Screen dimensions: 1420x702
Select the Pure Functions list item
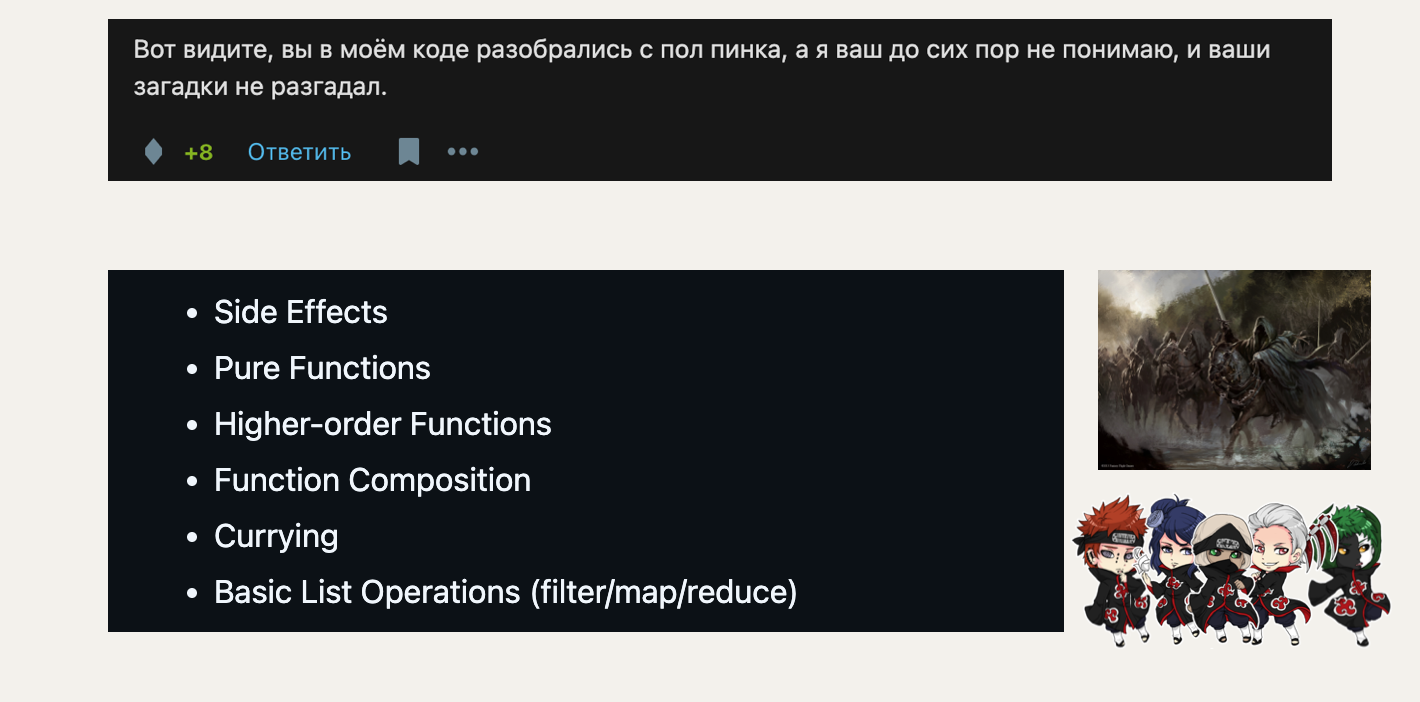point(322,368)
